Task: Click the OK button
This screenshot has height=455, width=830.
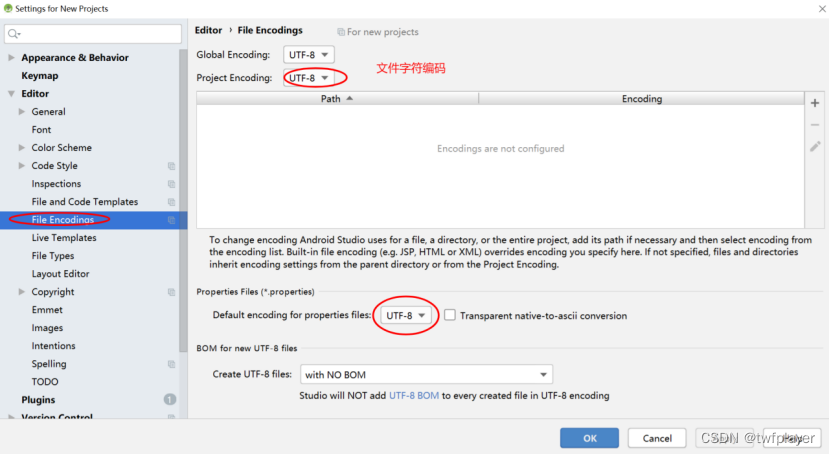Action: [x=590, y=438]
